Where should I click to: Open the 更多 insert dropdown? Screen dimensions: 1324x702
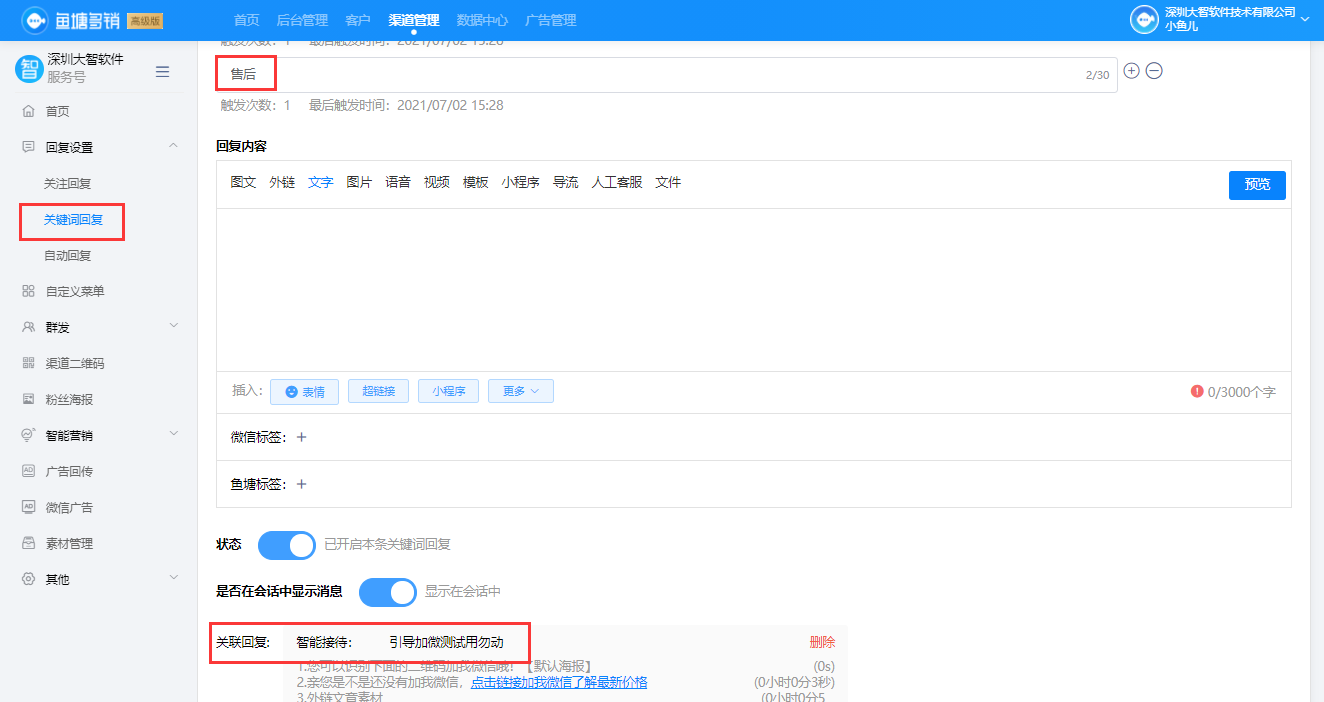pyautogui.click(x=521, y=391)
